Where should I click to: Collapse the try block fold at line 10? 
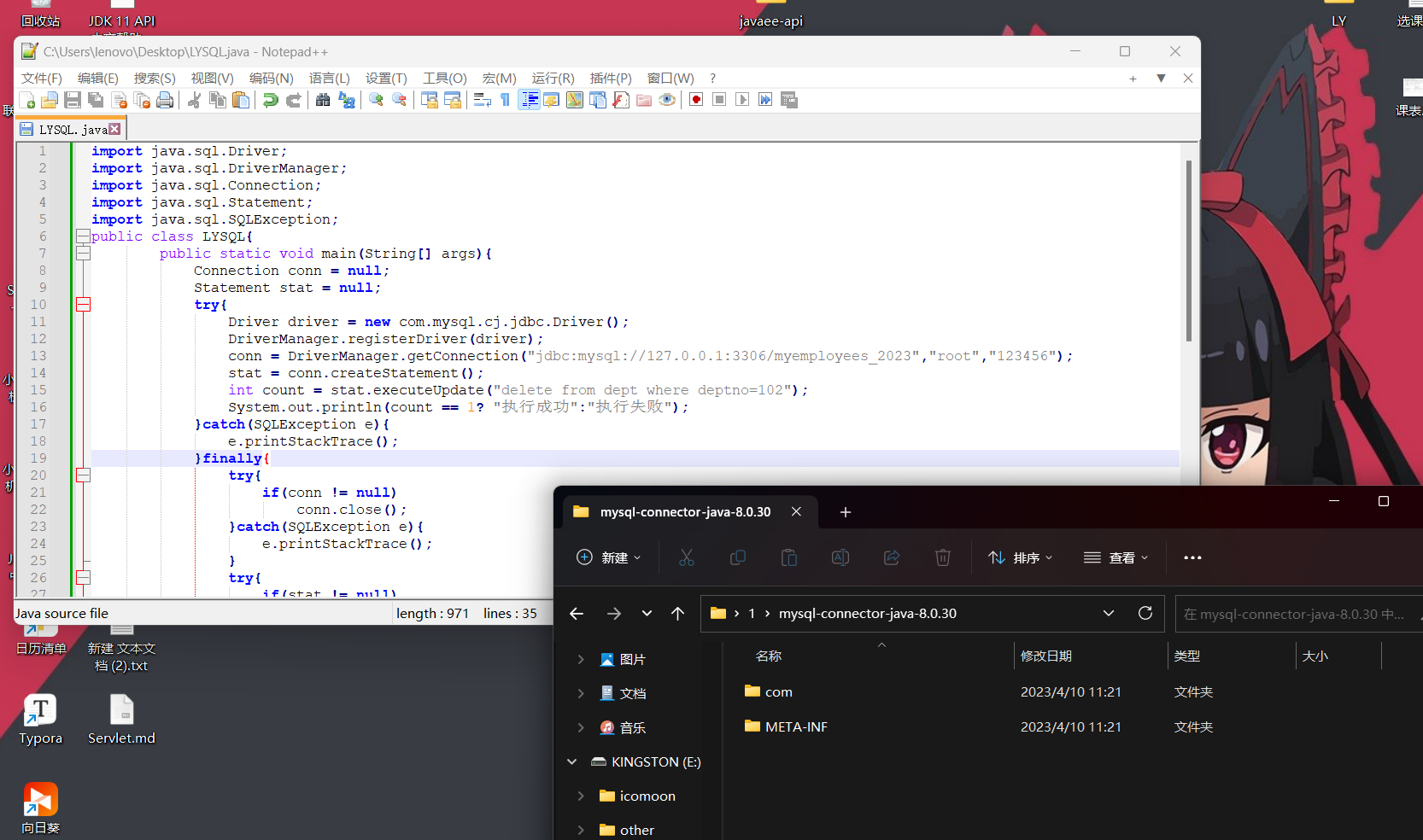[83, 305]
